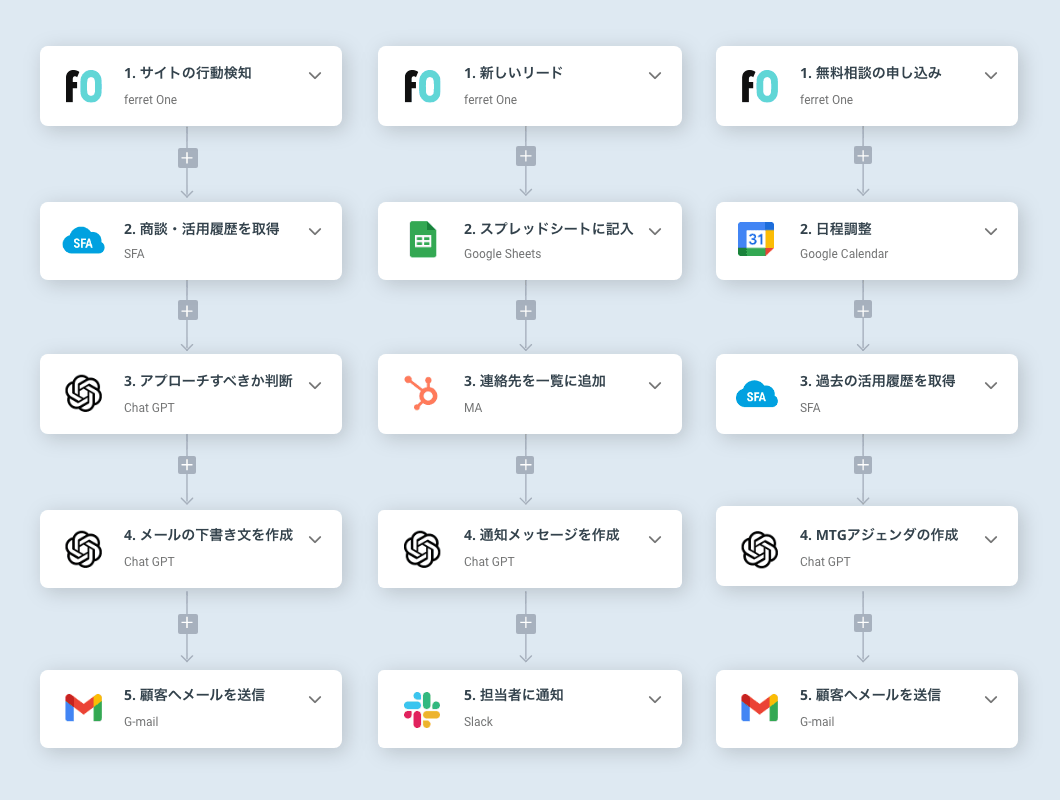Open the 過去の活用履歴を取得 step dropdown chevron
The image size is (1060, 800).
click(991, 385)
